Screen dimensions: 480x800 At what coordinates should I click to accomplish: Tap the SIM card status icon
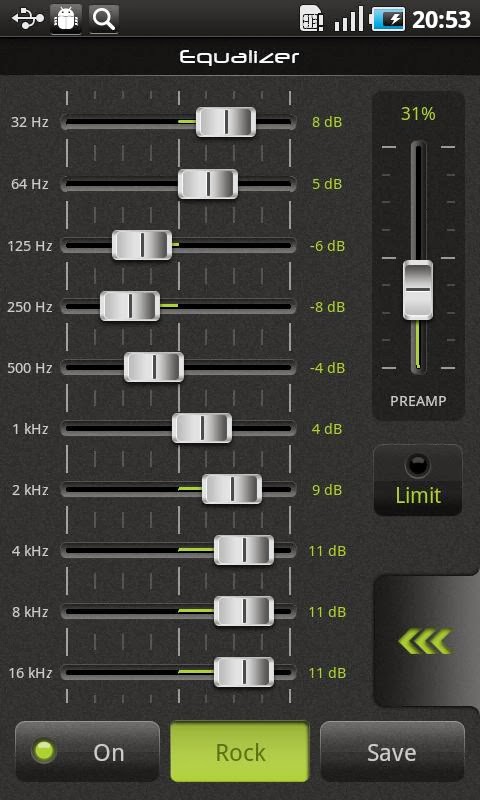[x=311, y=19]
